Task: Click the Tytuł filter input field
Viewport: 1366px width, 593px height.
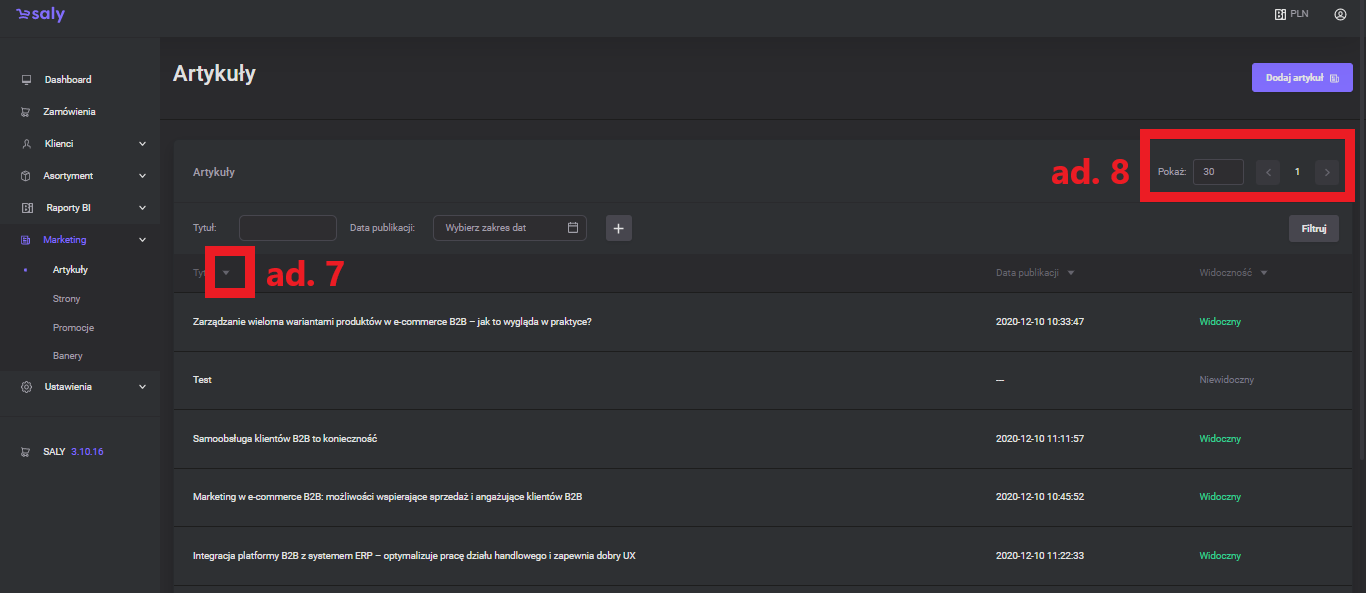Action: point(287,228)
